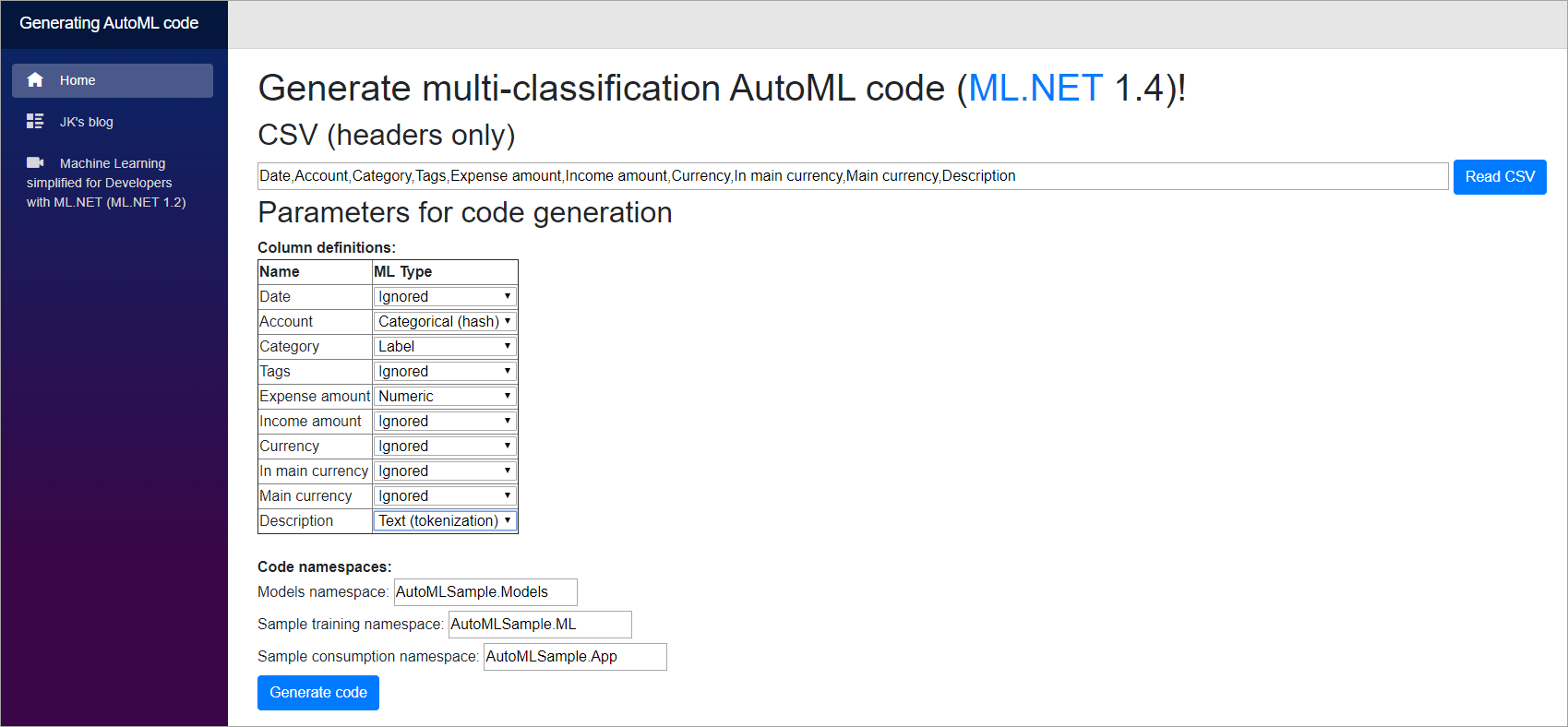1568x727 pixels.
Task: Click the Income amount name cell
Action: [315, 421]
